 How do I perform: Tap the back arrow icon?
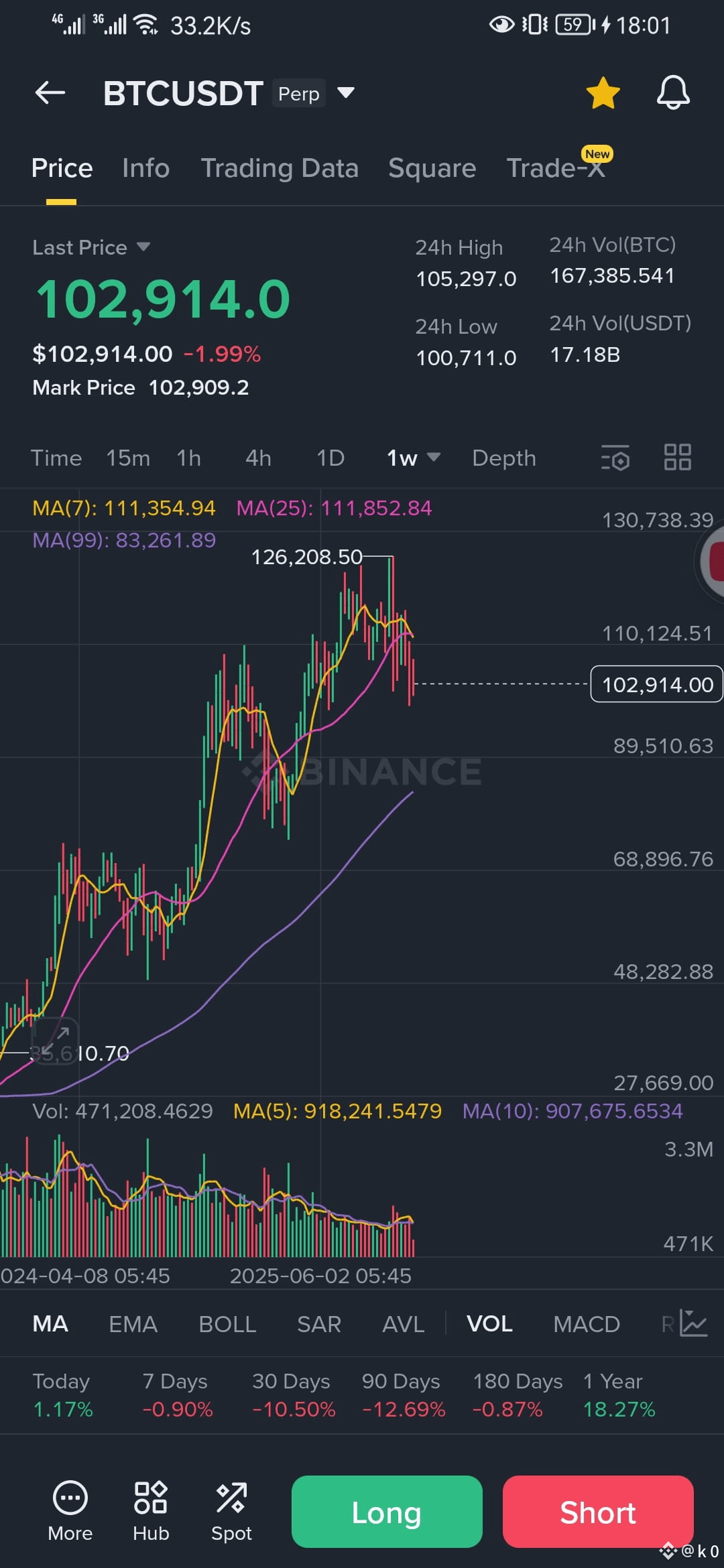pyautogui.click(x=50, y=92)
